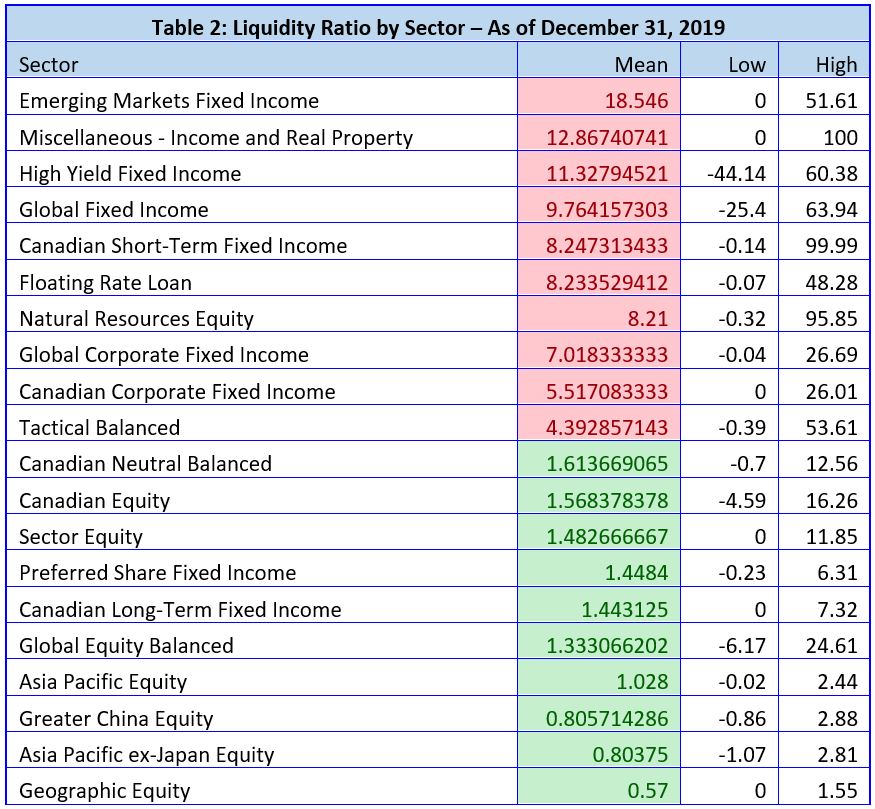Click the 'High' column header
This screenshot has height=809, width=875.
836,65
